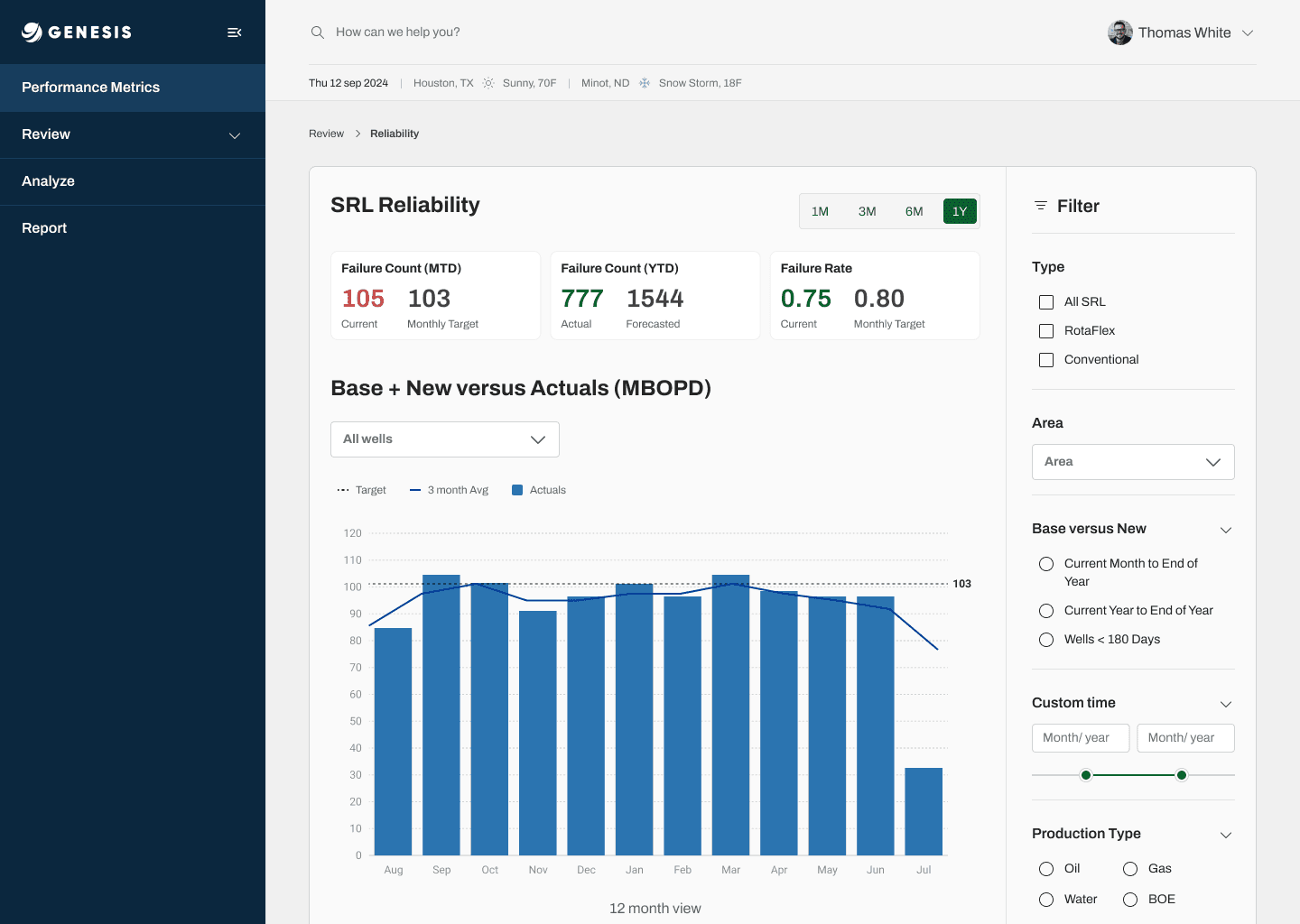Click the Reliability breadcrumb

tap(395, 134)
